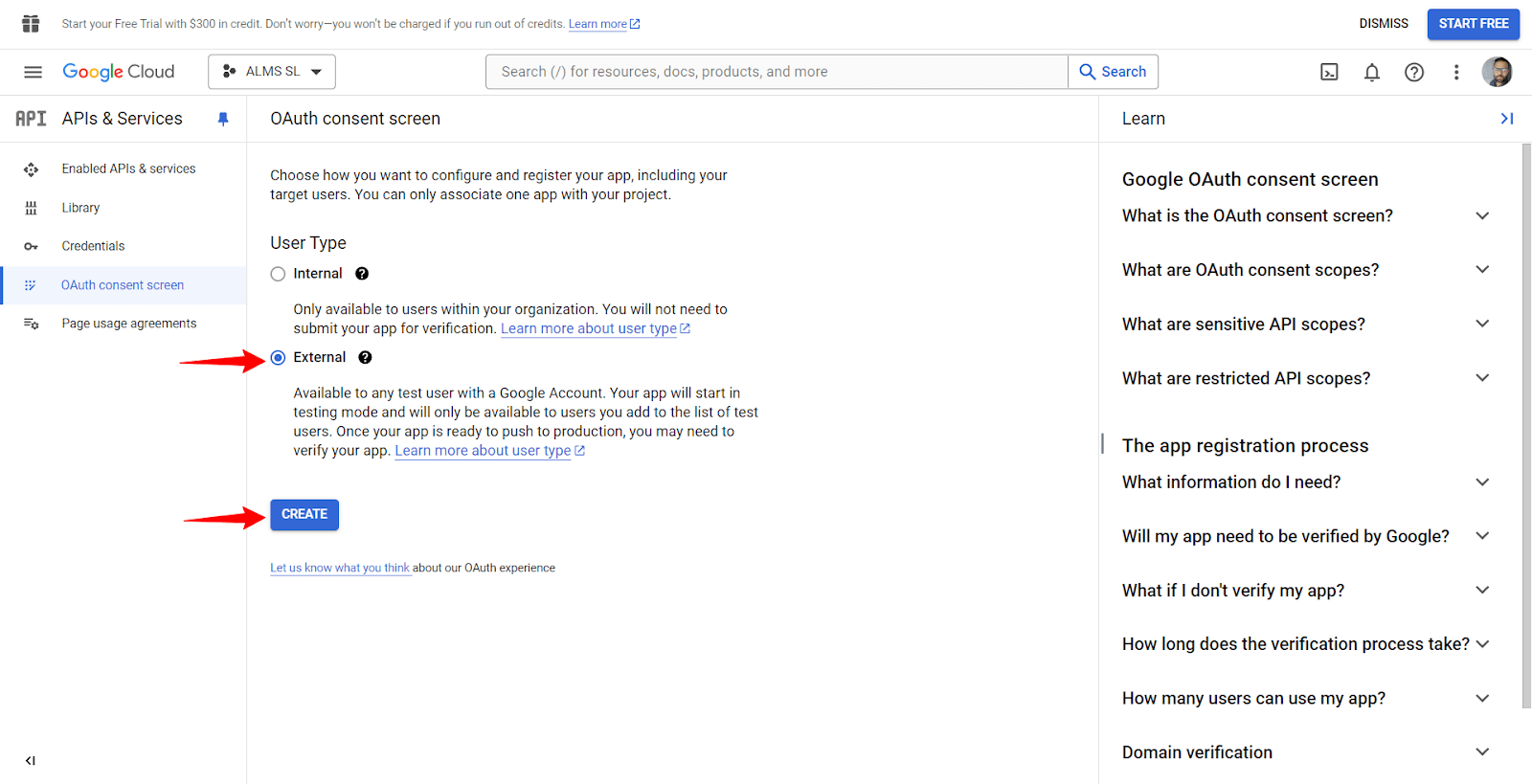Screen dimensions: 1532x784
Task: Collapse the left sidebar navigation
Action: point(31,760)
